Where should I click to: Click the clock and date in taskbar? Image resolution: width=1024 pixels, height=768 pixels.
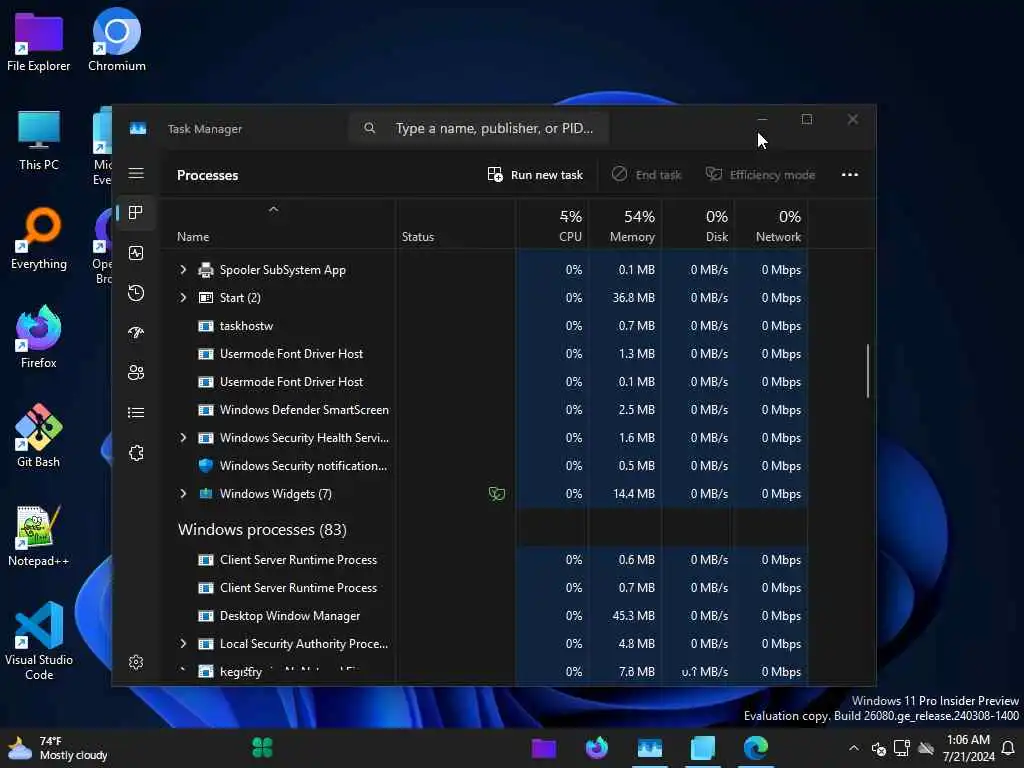pyautogui.click(x=968, y=748)
